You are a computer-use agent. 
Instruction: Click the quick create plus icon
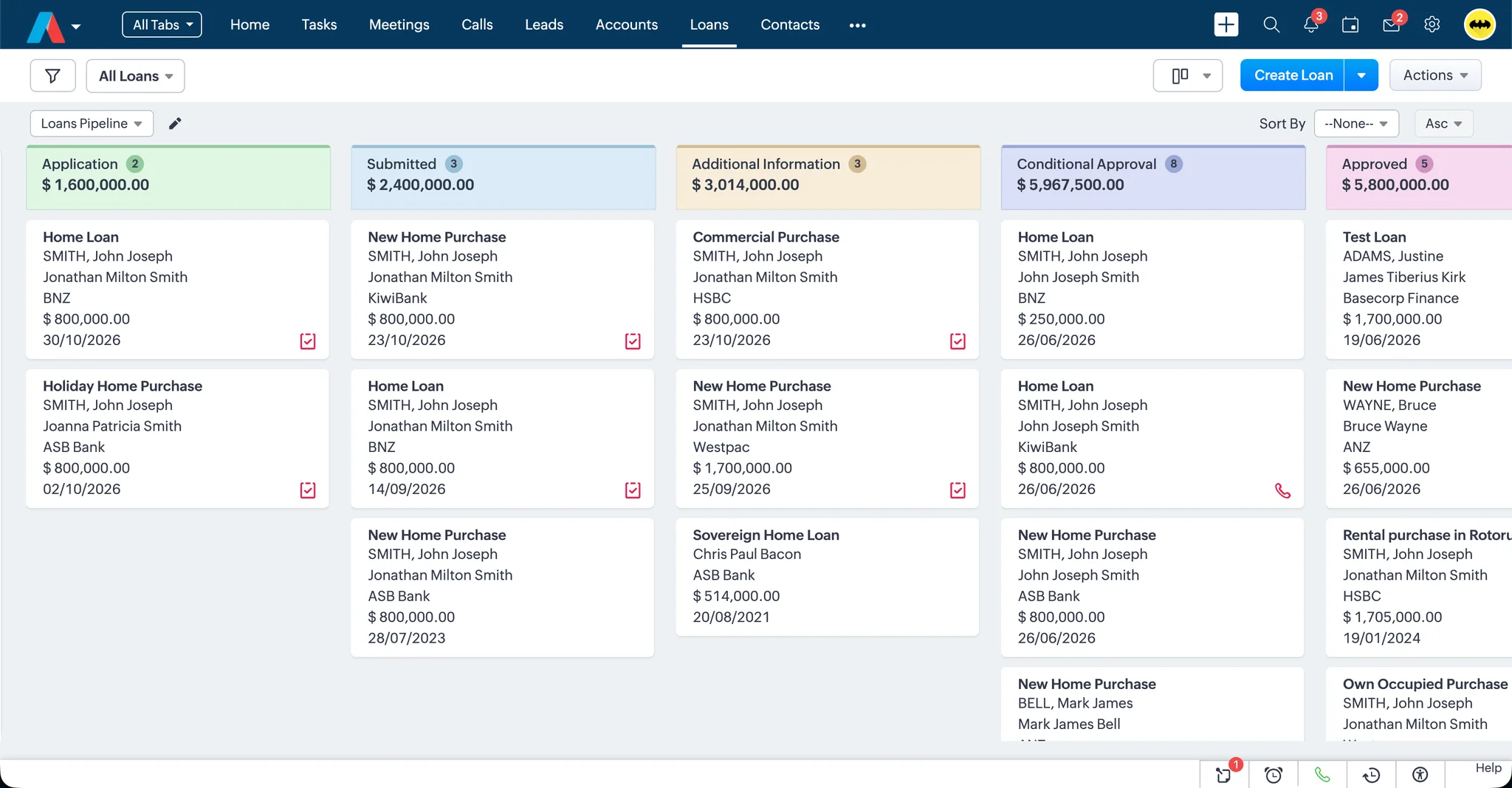click(1226, 24)
